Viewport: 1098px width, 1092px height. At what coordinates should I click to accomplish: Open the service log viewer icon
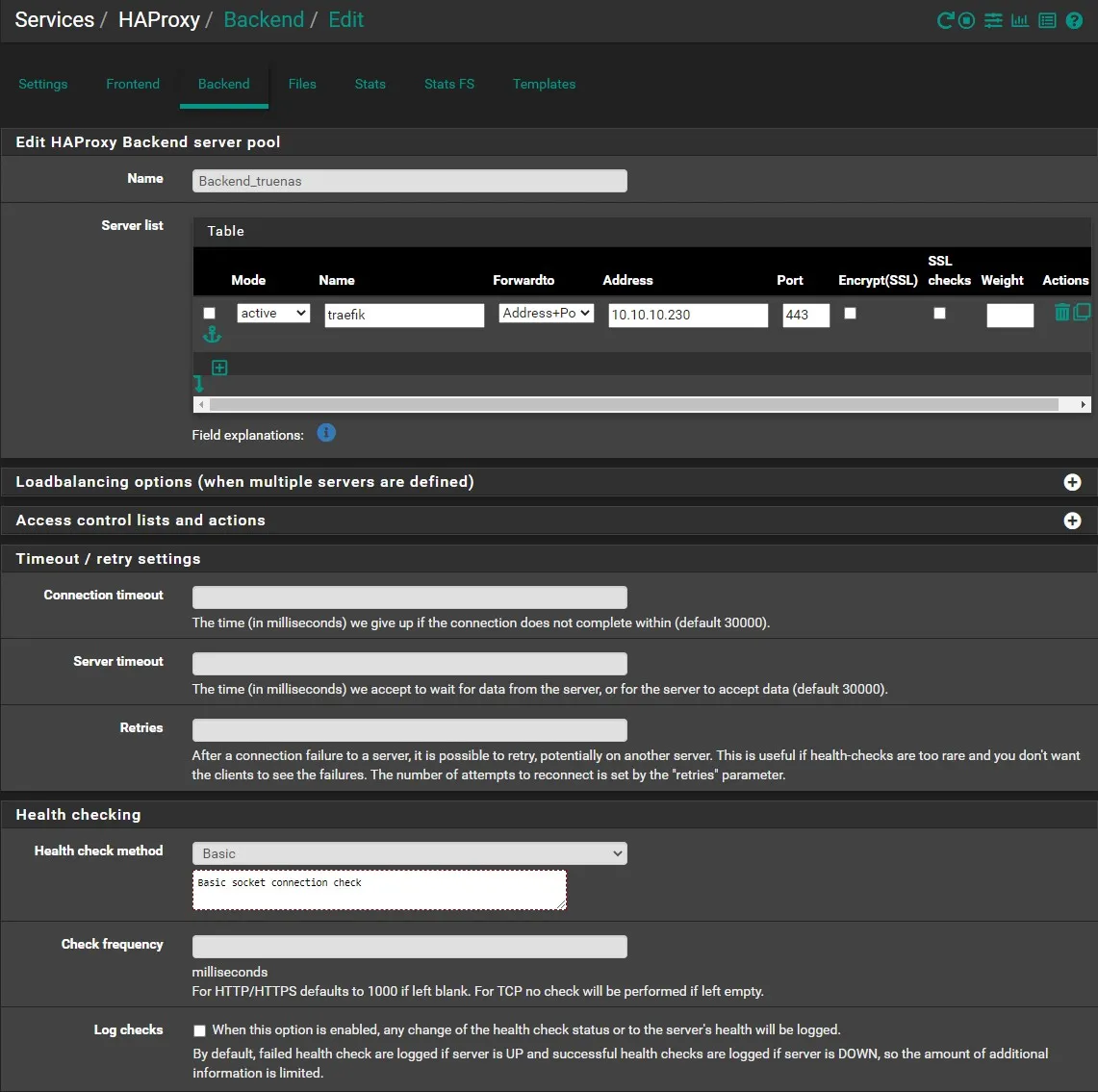1046,20
